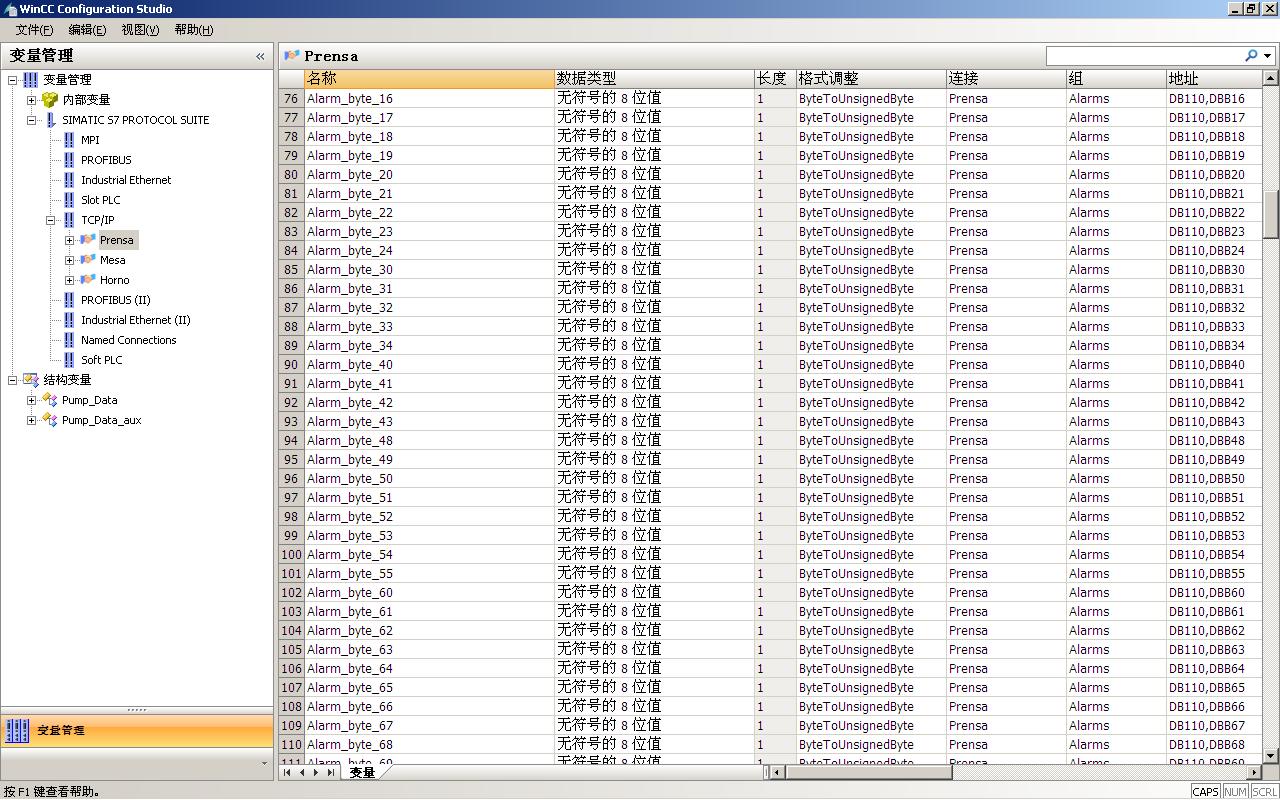The height and width of the screenshot is (800, 1280).
Task: Open the 视图(V) menu
Action: coord(140,30)
